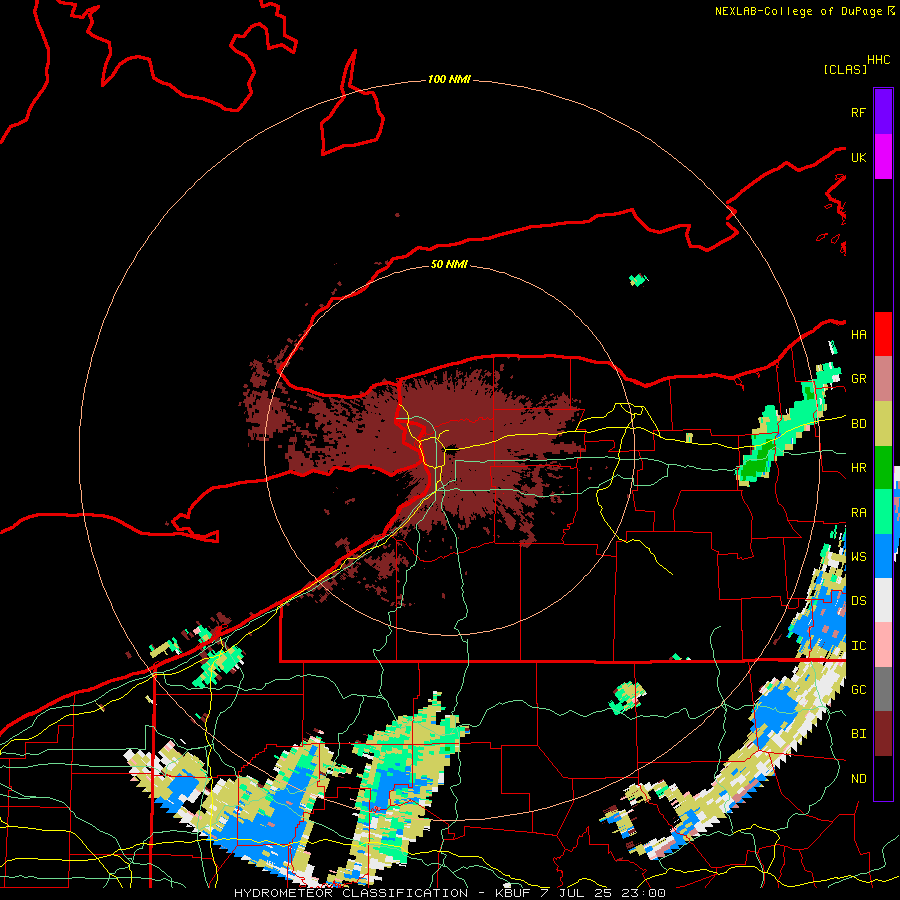Click the WS blue legend color block
The image size is (900, 900).
[883, 556]
